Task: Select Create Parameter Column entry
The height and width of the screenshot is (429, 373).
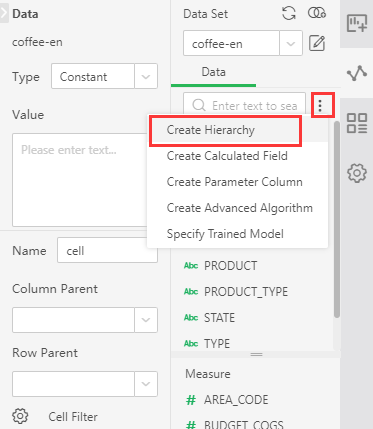Action: point(234,182)
